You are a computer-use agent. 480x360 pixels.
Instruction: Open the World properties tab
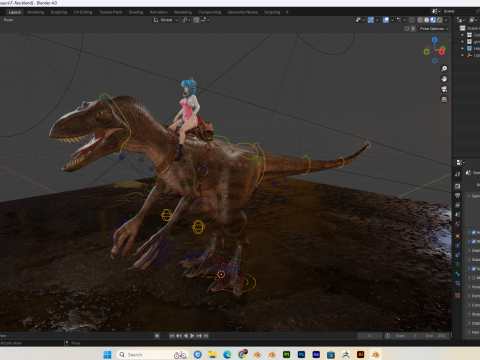coord(458,224)
